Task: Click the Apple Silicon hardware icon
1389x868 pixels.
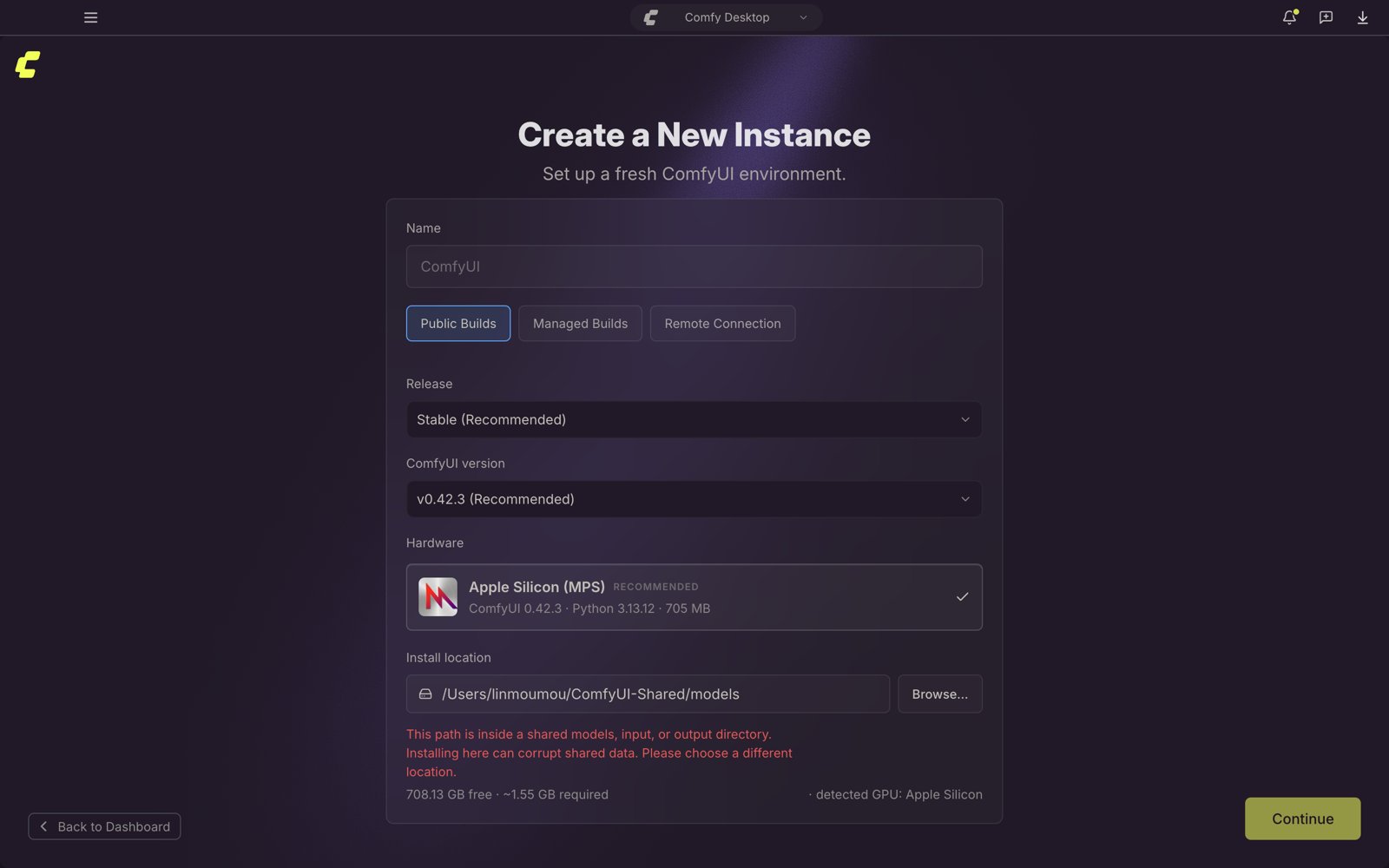Action: pos(438,597)
